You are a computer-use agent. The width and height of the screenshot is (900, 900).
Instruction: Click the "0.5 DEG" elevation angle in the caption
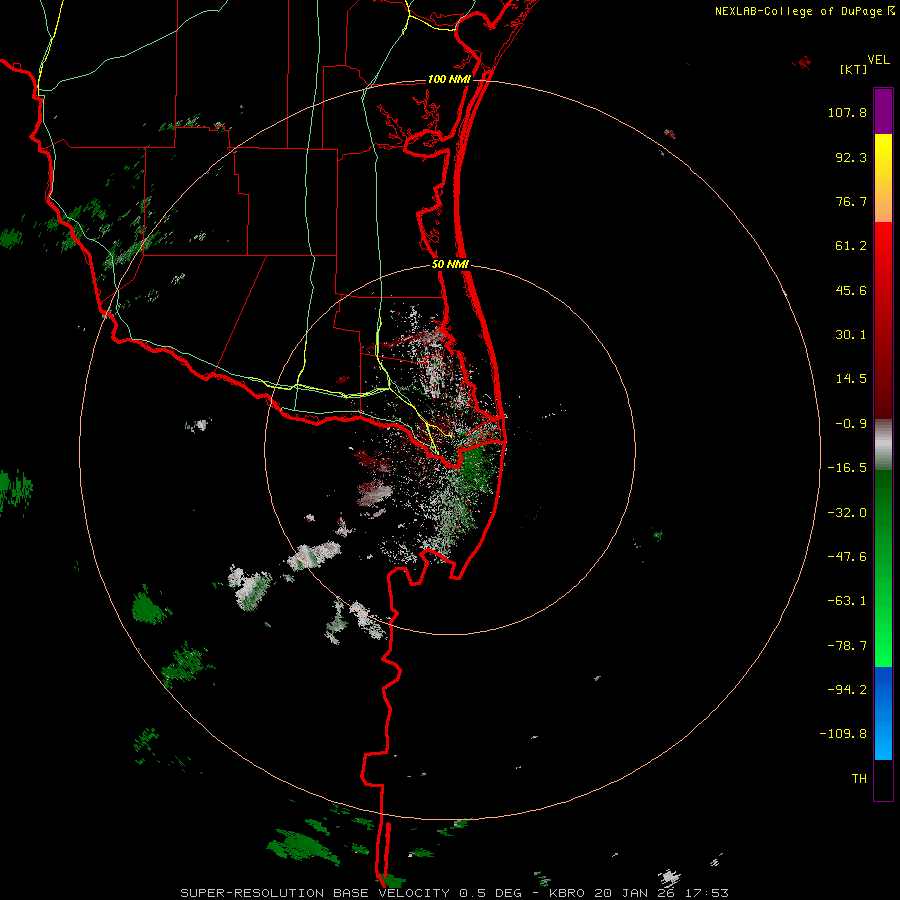[491, 893]
